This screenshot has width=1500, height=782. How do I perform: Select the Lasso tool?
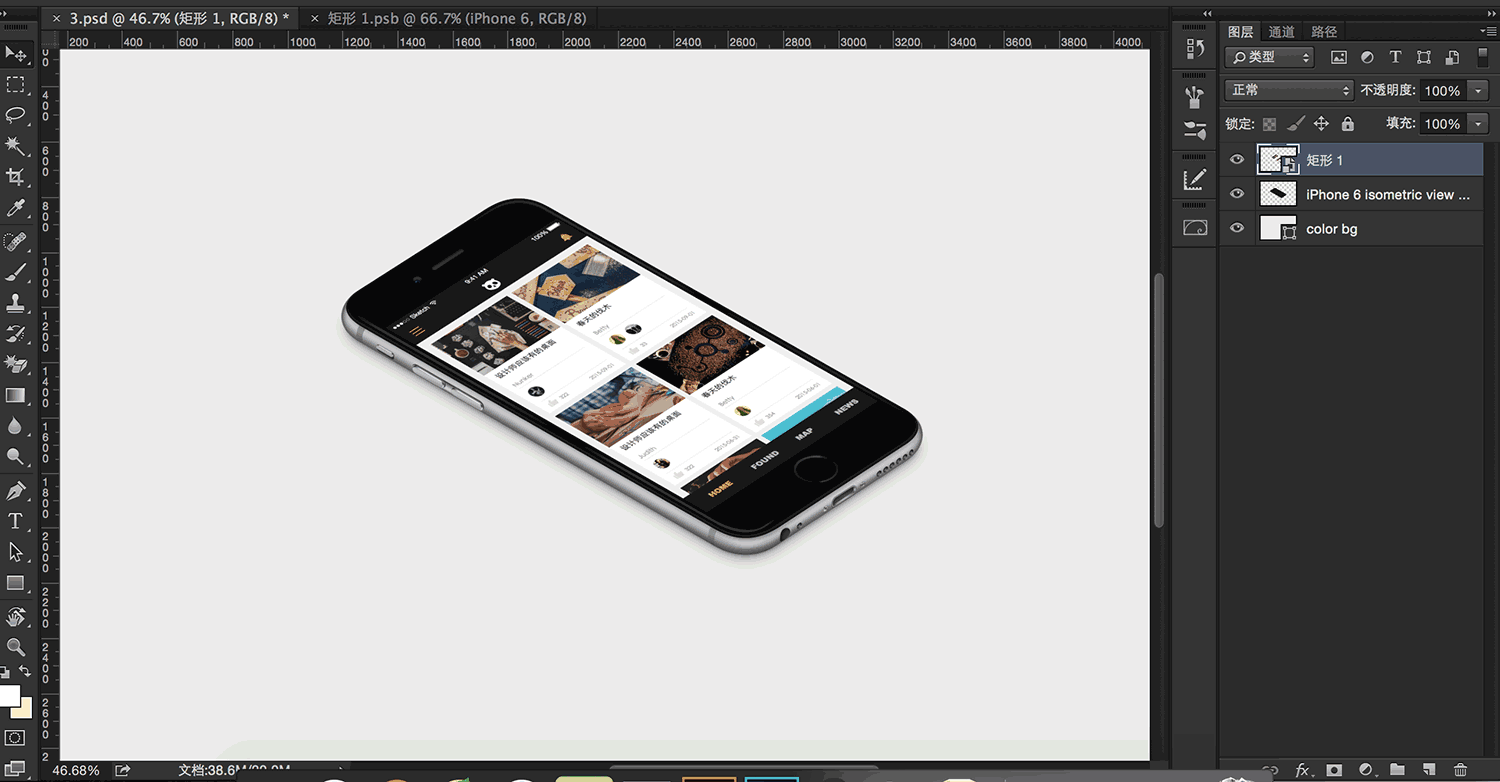click(16, 115)
